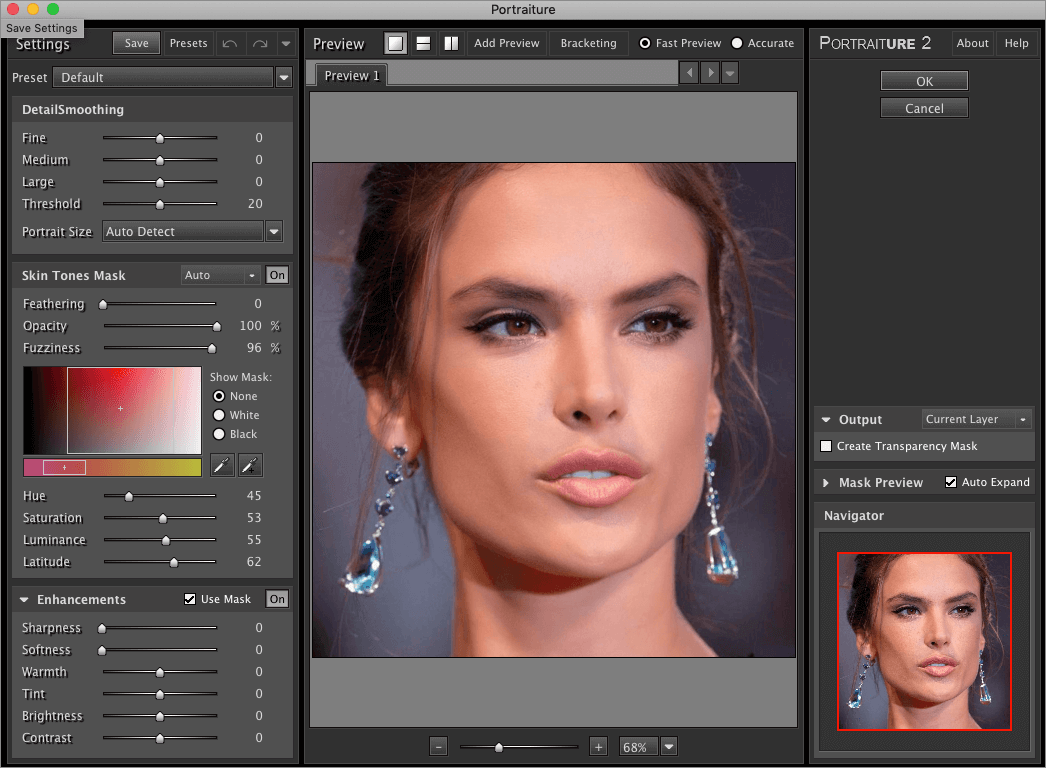Click the undo arrow icon
Screen dimensions: 1046x768
tap(231, 43)
